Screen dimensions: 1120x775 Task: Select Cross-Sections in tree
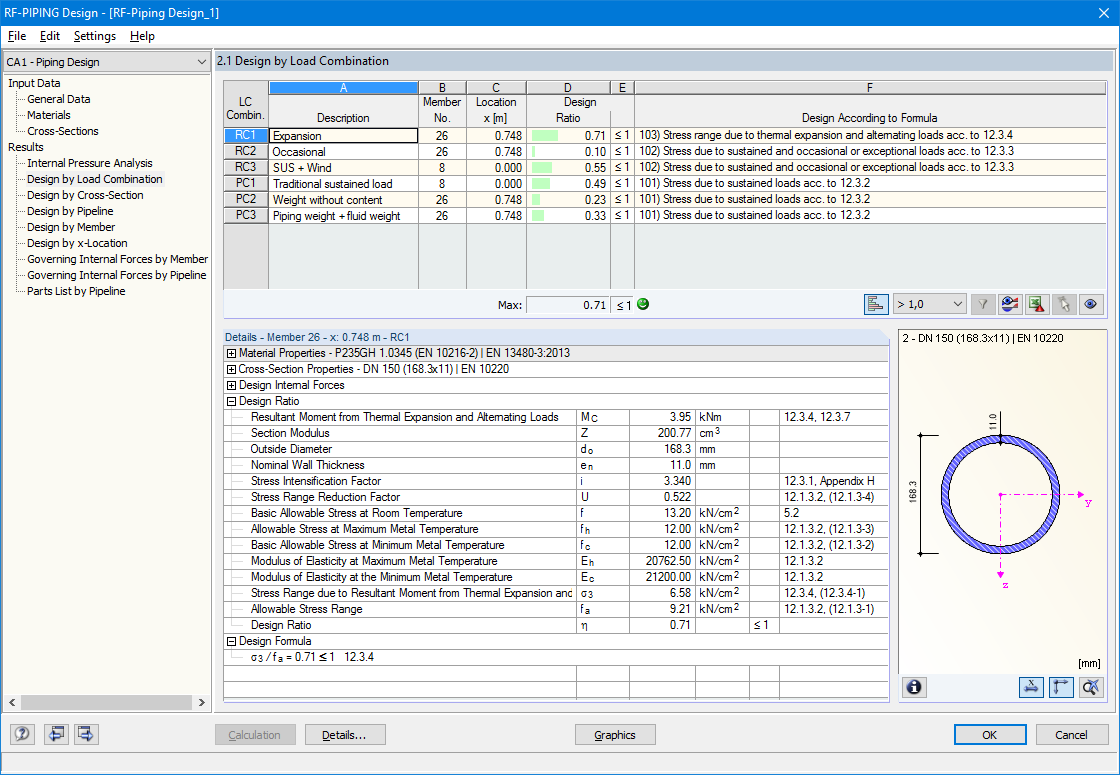[63, 131]
